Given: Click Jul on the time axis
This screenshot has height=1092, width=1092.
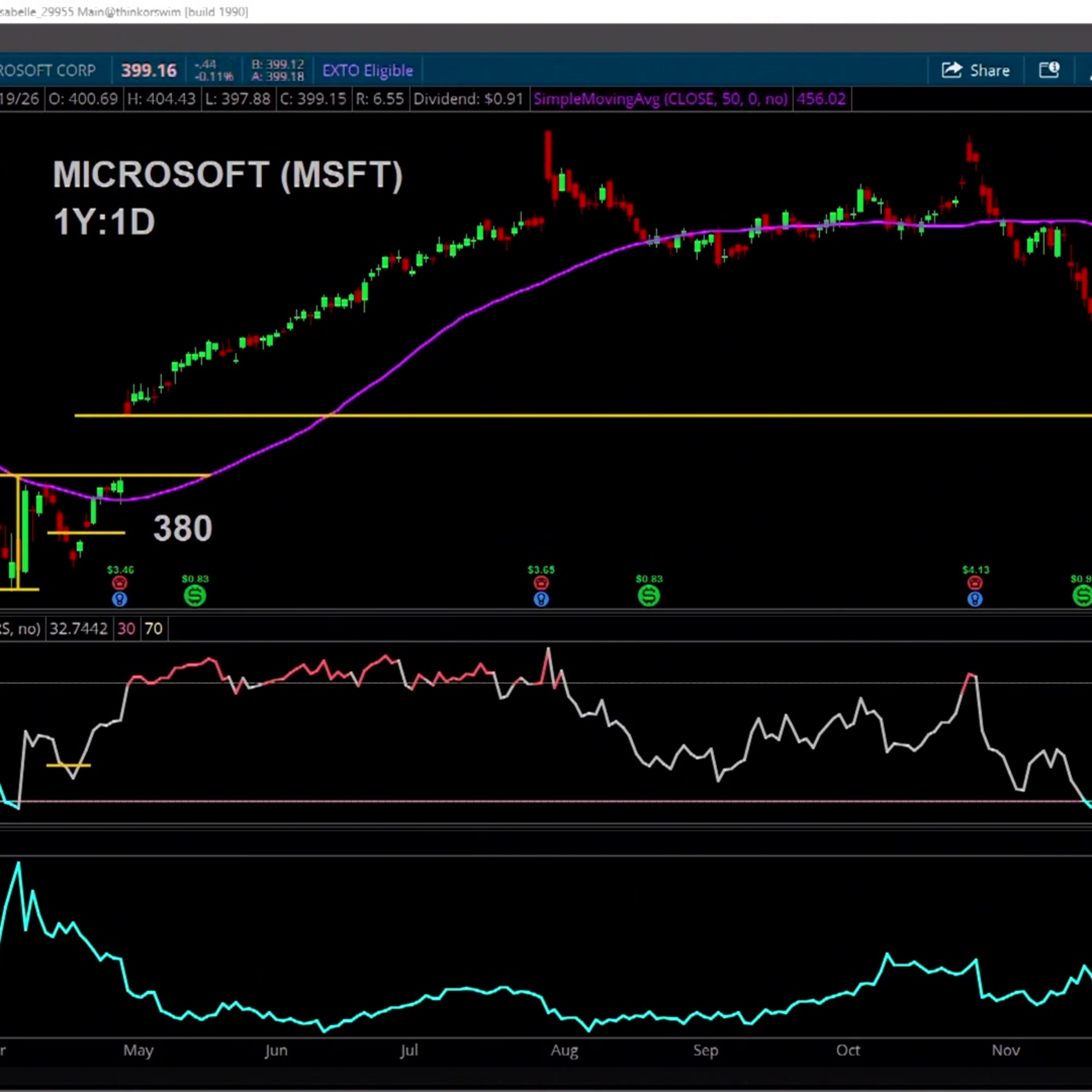Looking at the screenshot, I should click(x=409, y=1051).
